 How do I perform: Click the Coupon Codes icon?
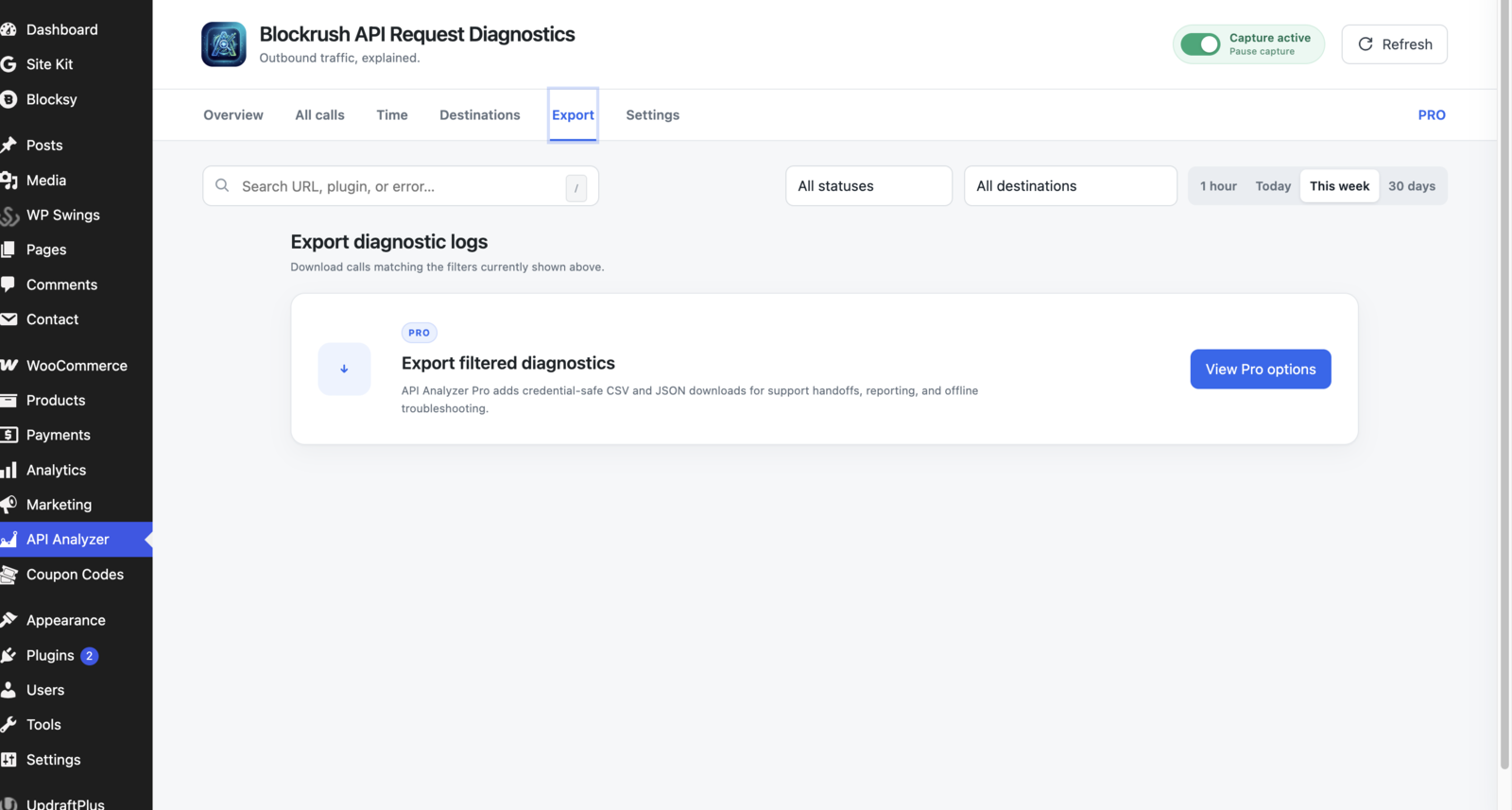pyautogui.click(x=9, y=575)
